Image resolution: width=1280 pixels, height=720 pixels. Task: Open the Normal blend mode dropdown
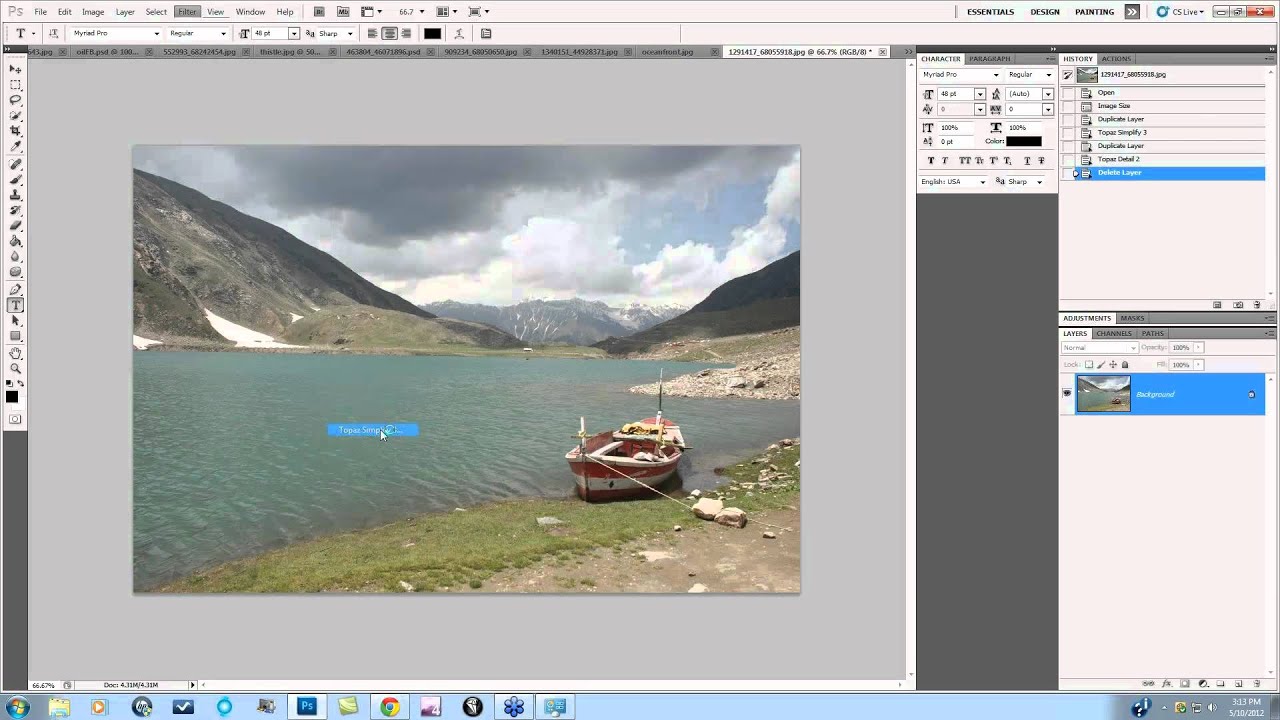[1099, 348]
